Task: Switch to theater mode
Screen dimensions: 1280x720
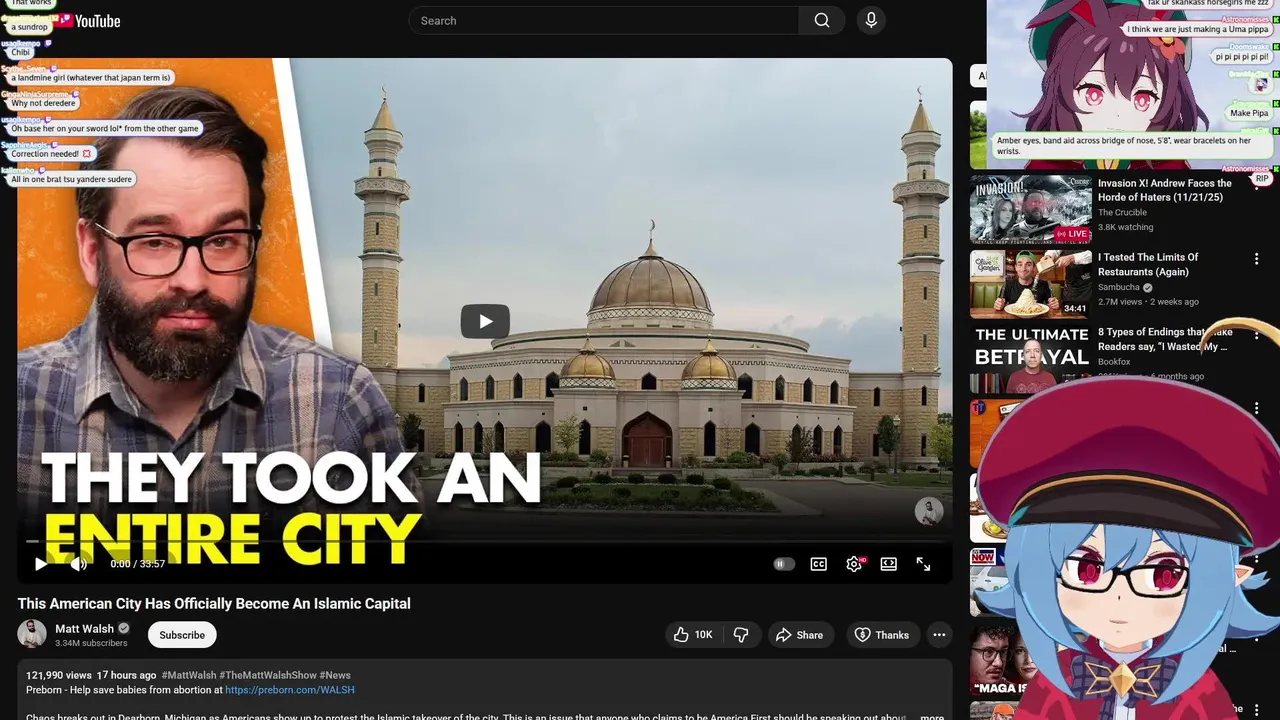Action: [x=888, y=564]
